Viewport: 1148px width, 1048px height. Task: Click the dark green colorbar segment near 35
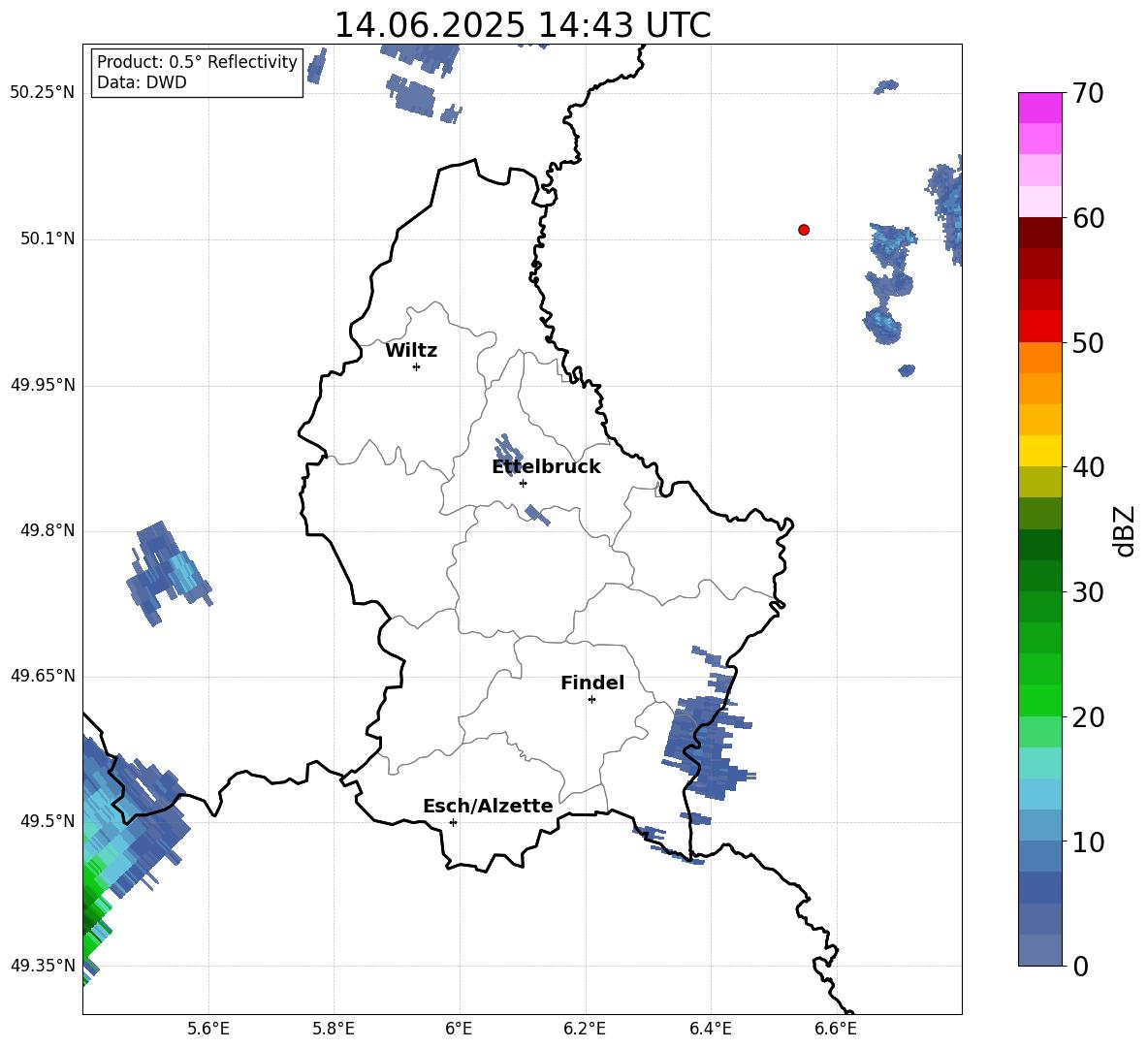pyautogui.click(x=1039, y=545)
